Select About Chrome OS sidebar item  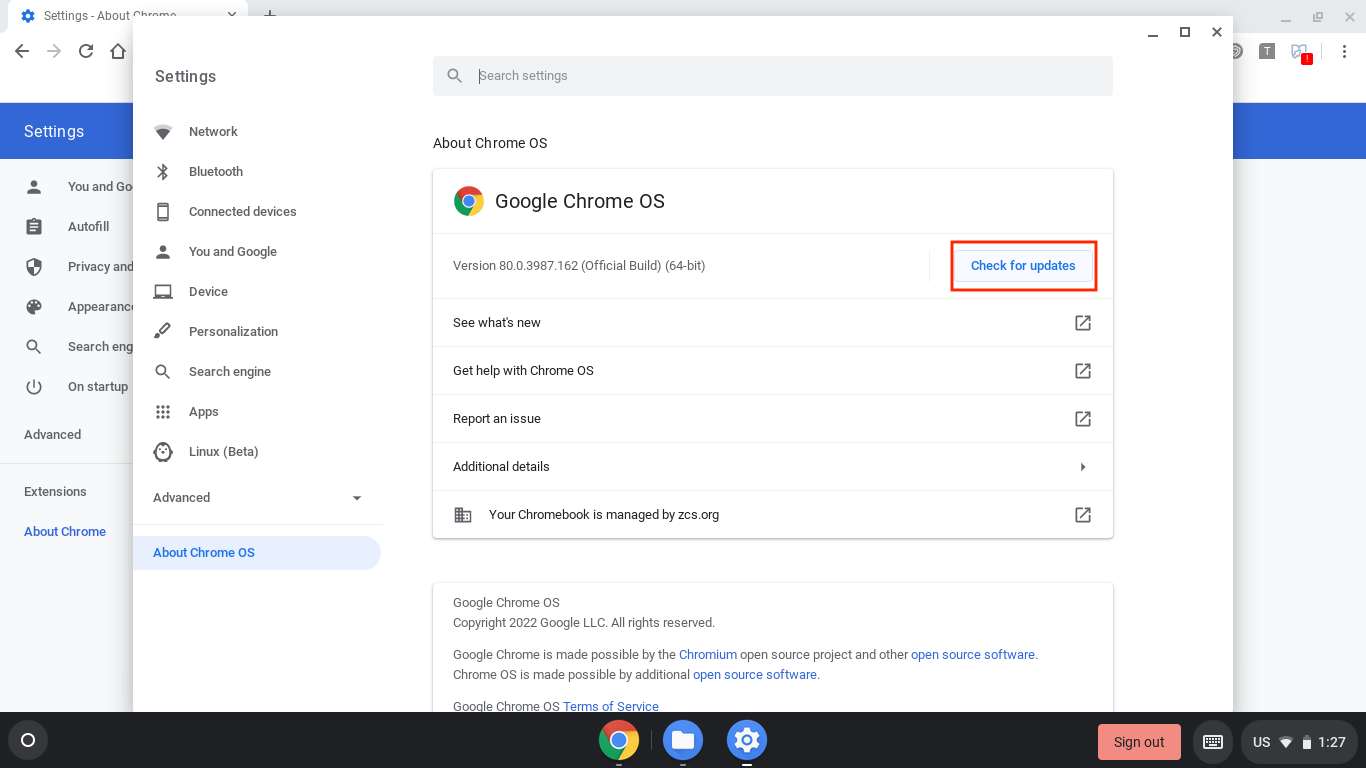[257, 553]
